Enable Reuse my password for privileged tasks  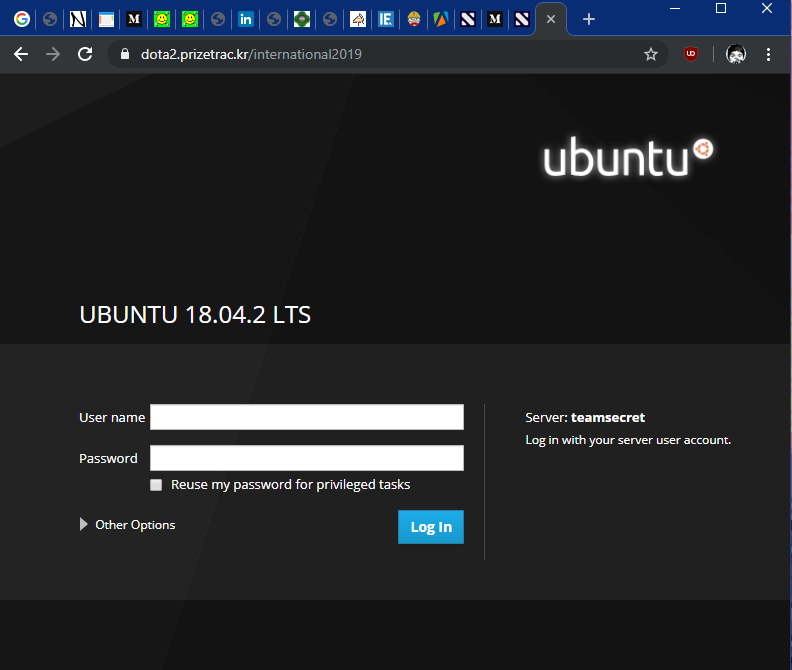[156, 485]
